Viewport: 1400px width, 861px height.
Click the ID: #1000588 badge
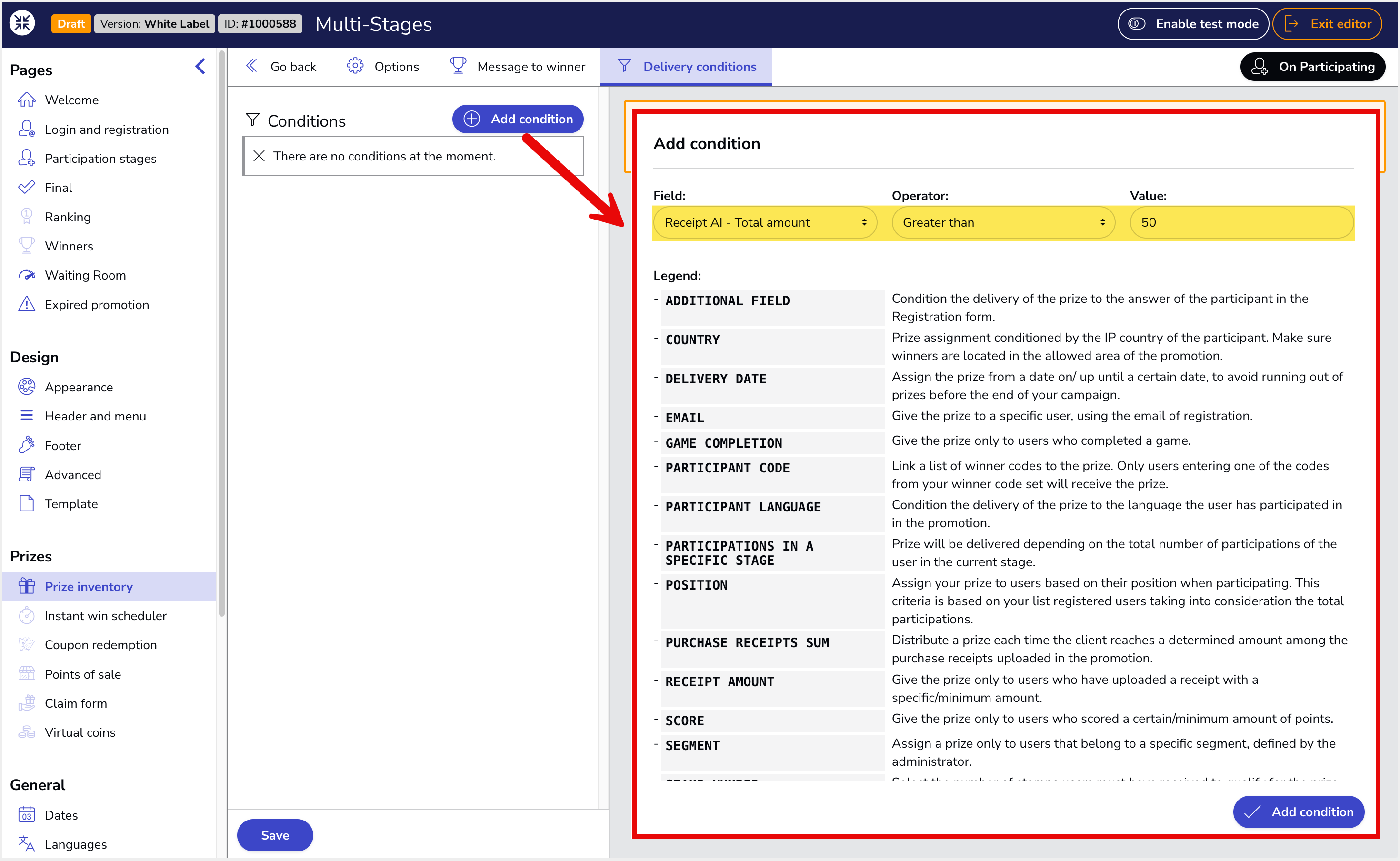260,23
